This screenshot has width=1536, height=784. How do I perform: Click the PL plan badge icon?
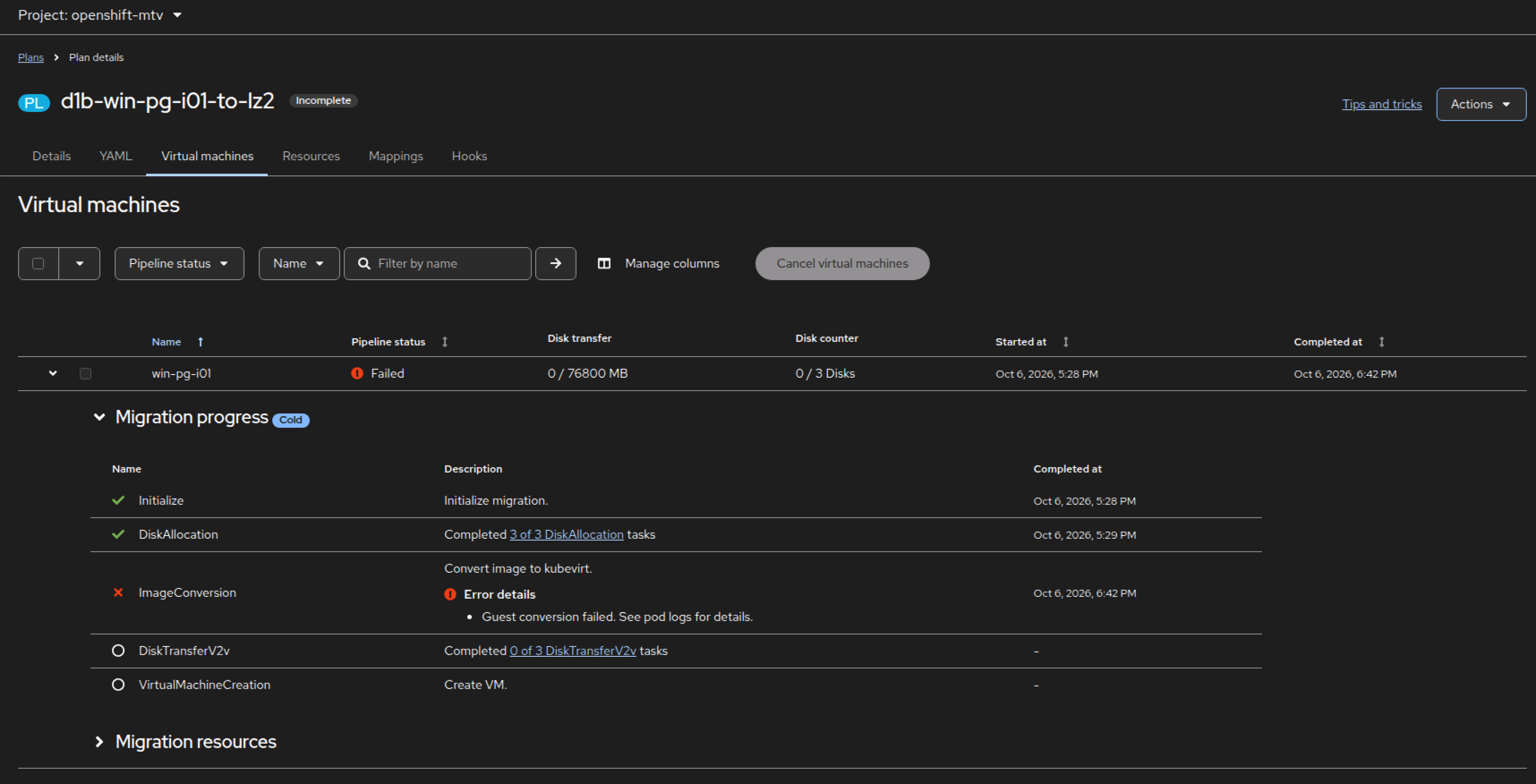coord(34,103)
